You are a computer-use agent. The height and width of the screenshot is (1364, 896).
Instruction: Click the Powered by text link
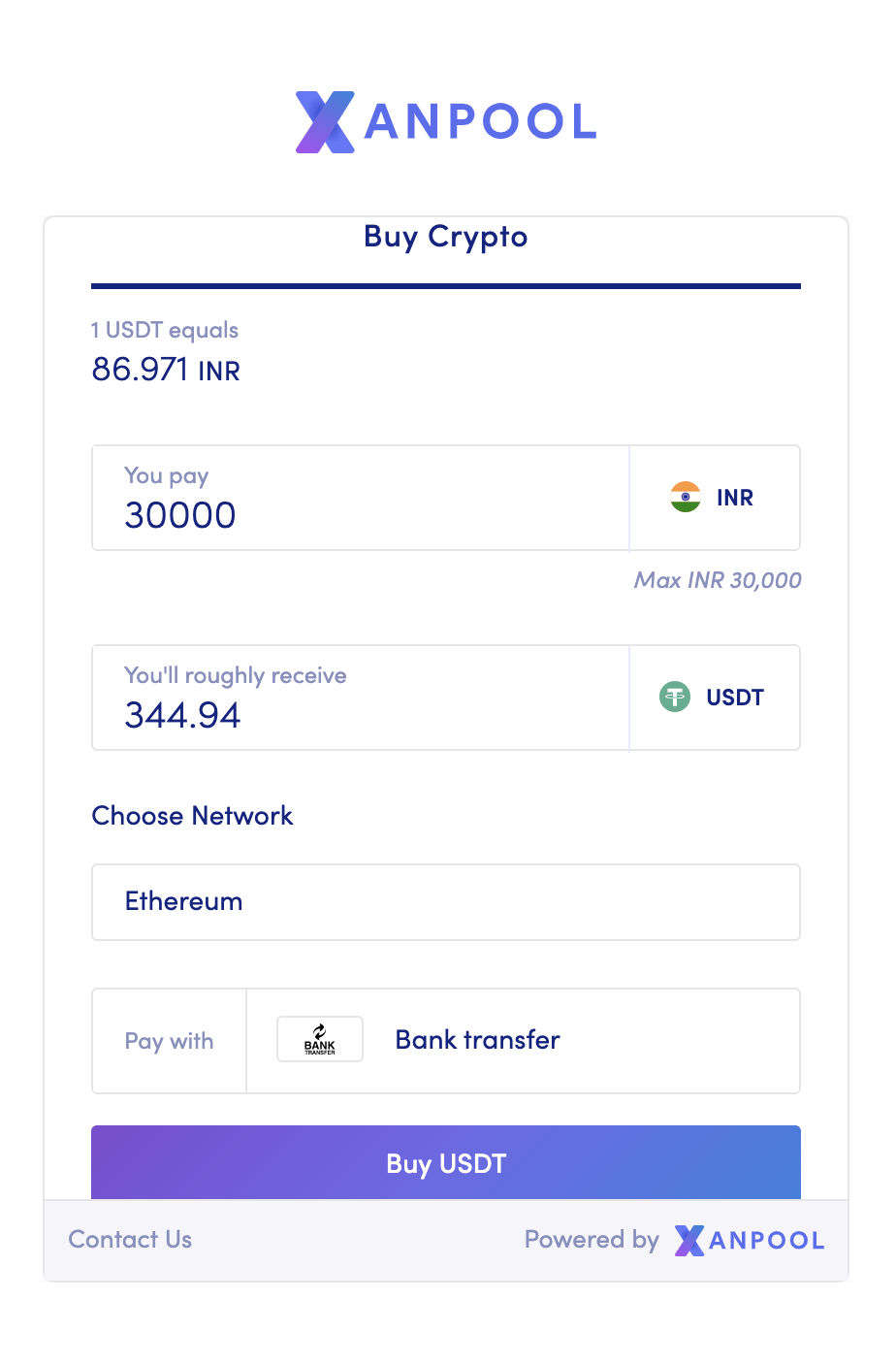coord(592,1240)
